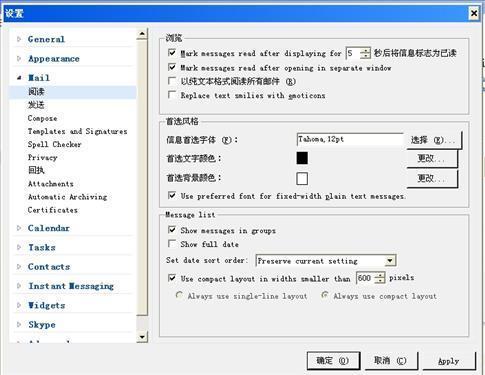Select the 回执 item under Mail

click(x=36, y=170)
